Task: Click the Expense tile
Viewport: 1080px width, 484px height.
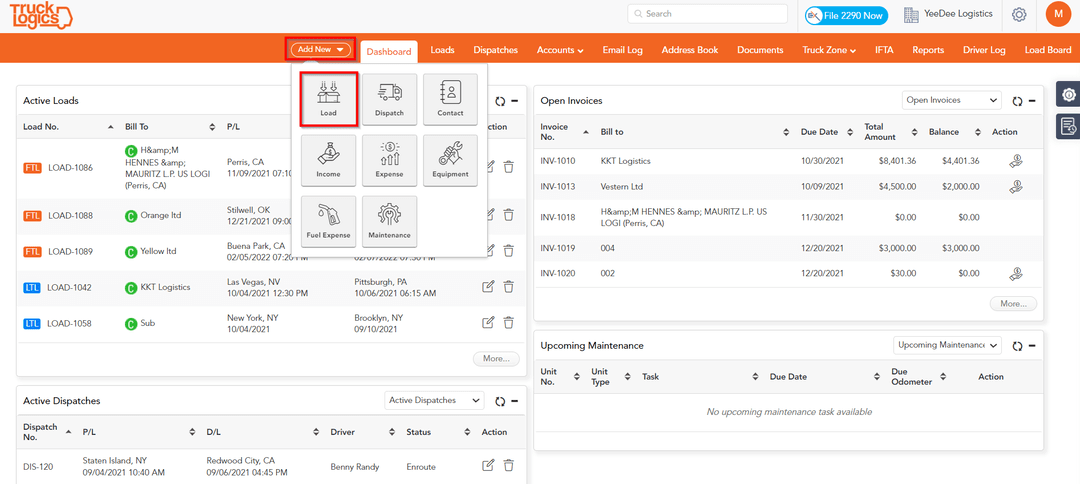Action: pyautogui.click(x=389, y=160)
